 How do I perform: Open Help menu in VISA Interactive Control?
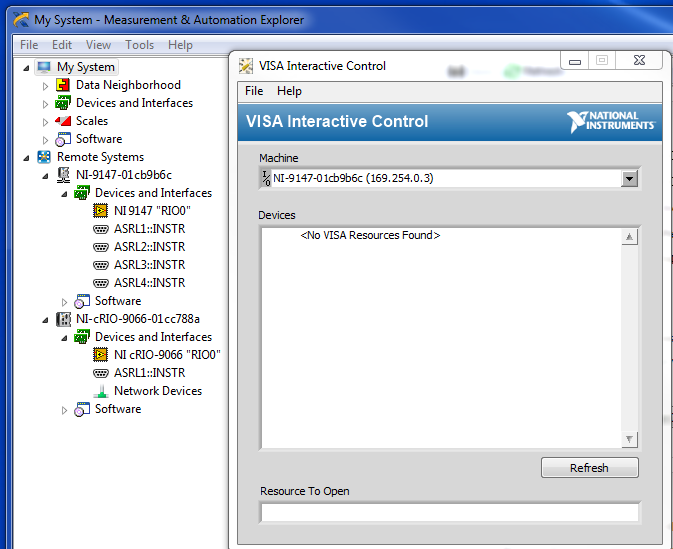click(x=289, y=91)
